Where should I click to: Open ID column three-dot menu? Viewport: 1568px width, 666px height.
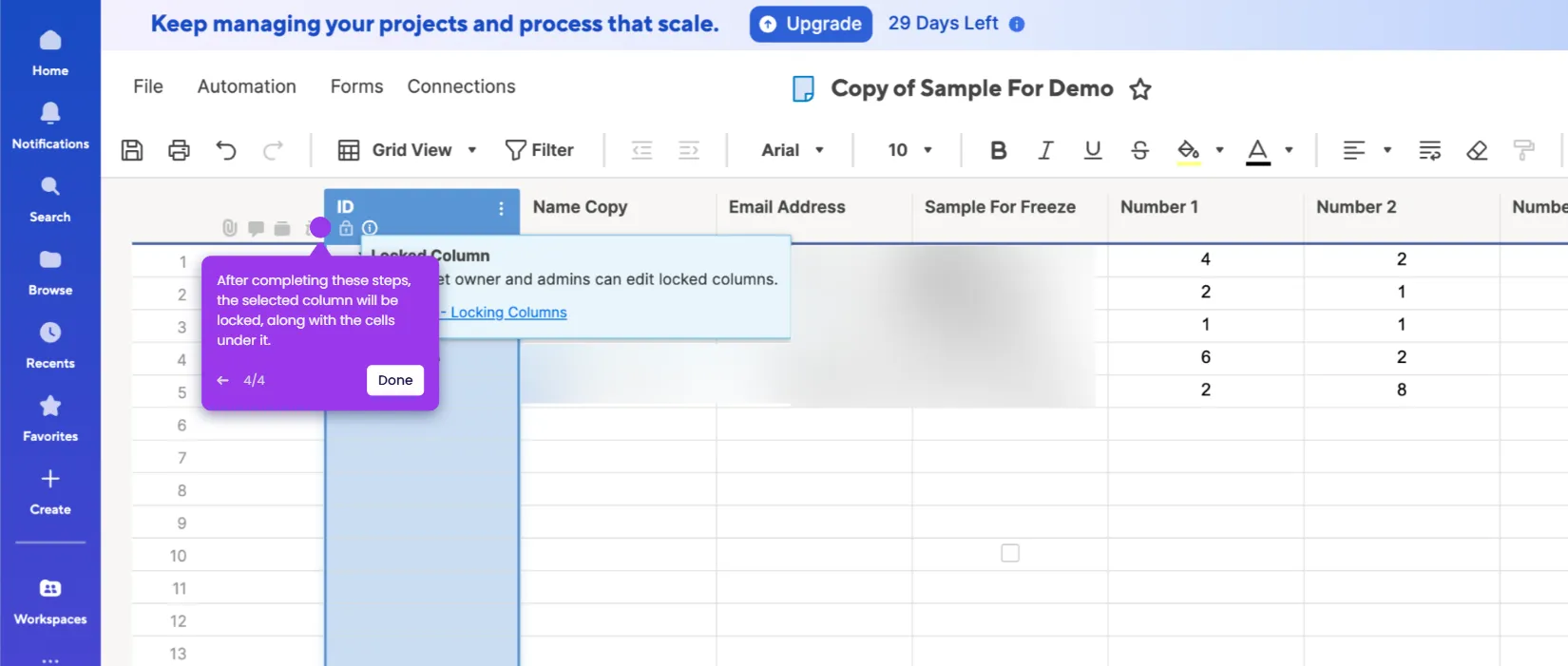[x=501, y=208]
